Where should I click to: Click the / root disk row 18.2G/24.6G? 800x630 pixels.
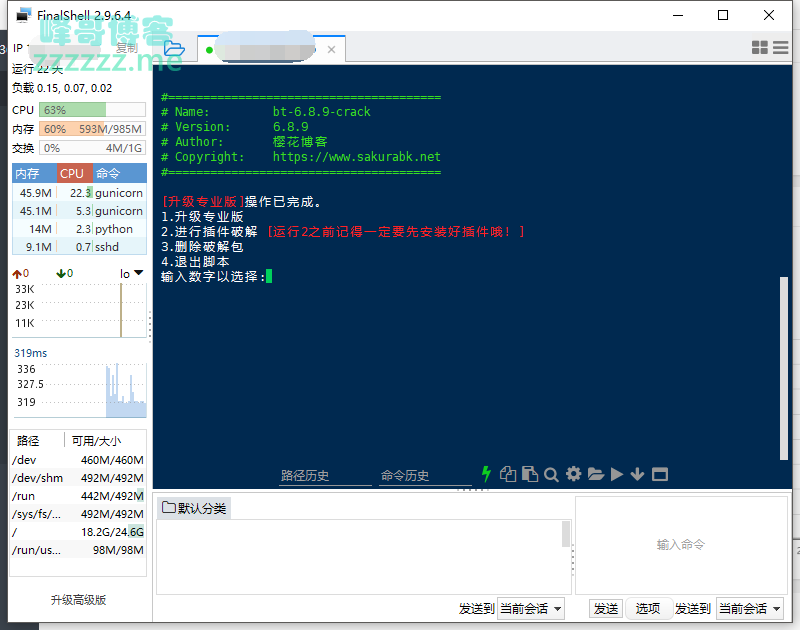pos(78,532)
